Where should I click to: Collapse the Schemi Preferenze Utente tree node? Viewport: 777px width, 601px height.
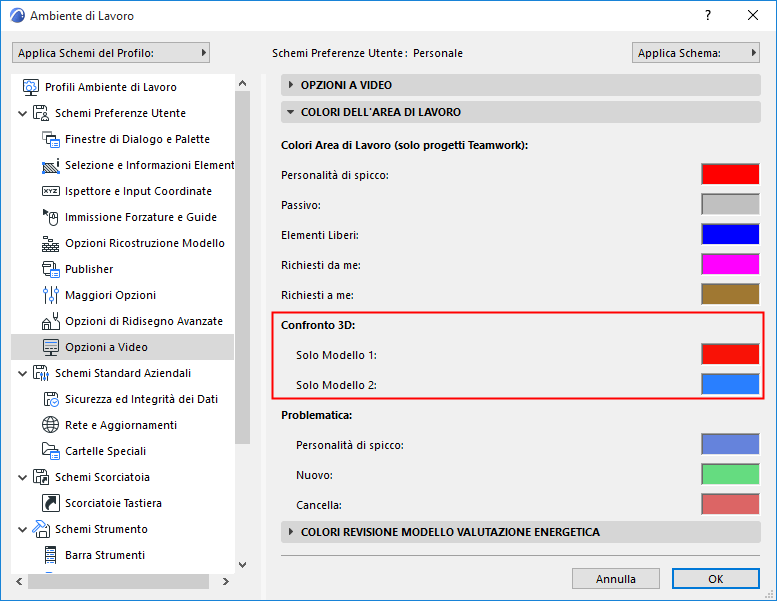click(x=22, y=113)
